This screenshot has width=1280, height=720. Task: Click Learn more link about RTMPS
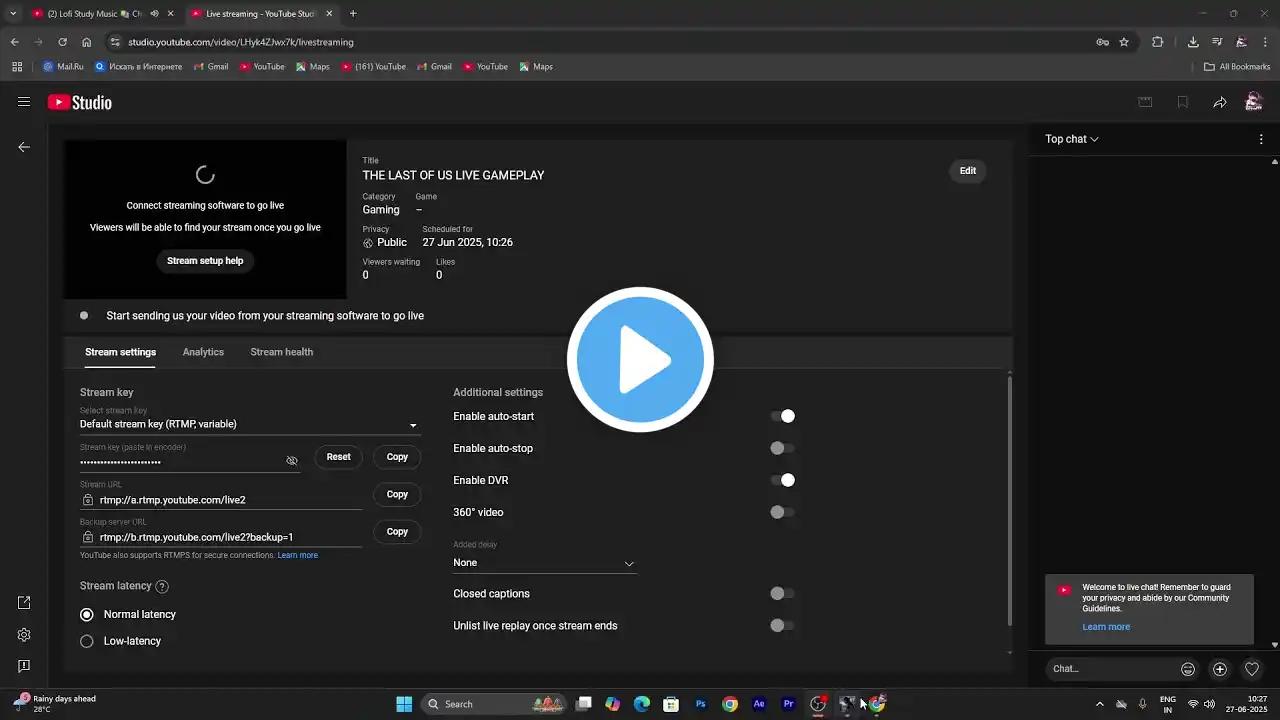click(x=298, y=555)
